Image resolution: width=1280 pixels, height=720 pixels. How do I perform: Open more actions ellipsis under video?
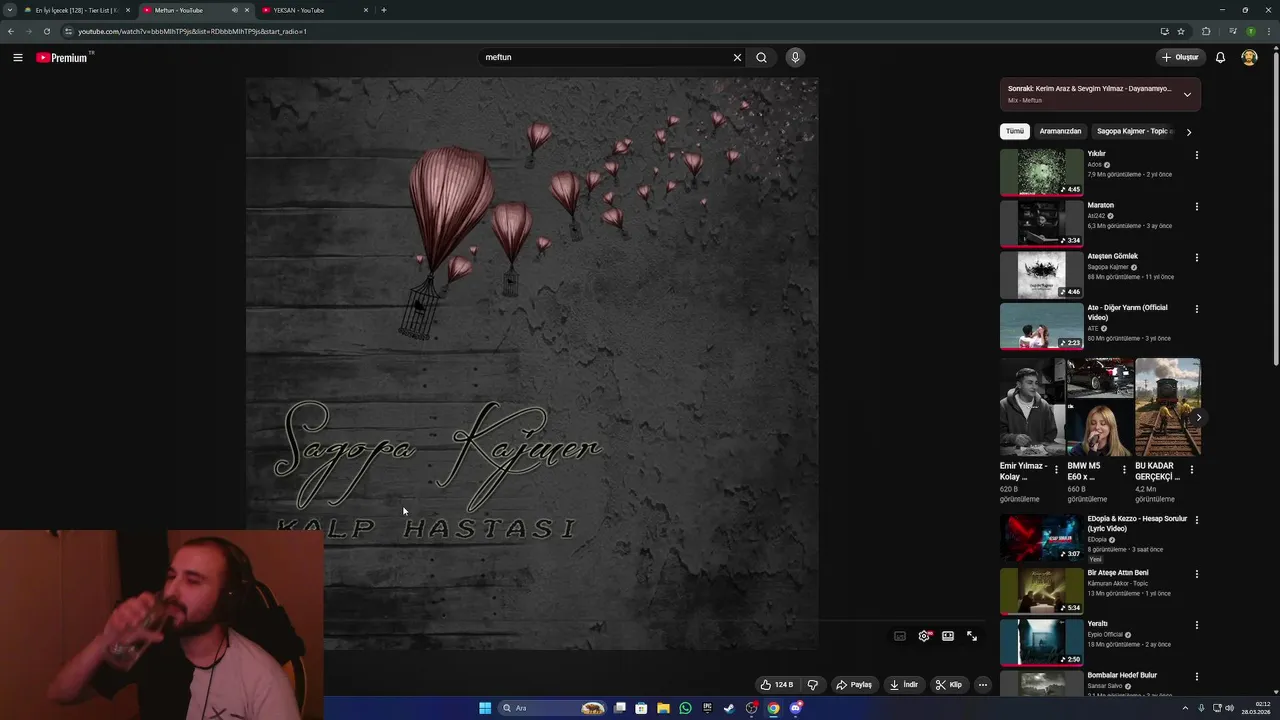tap(983, 685)
